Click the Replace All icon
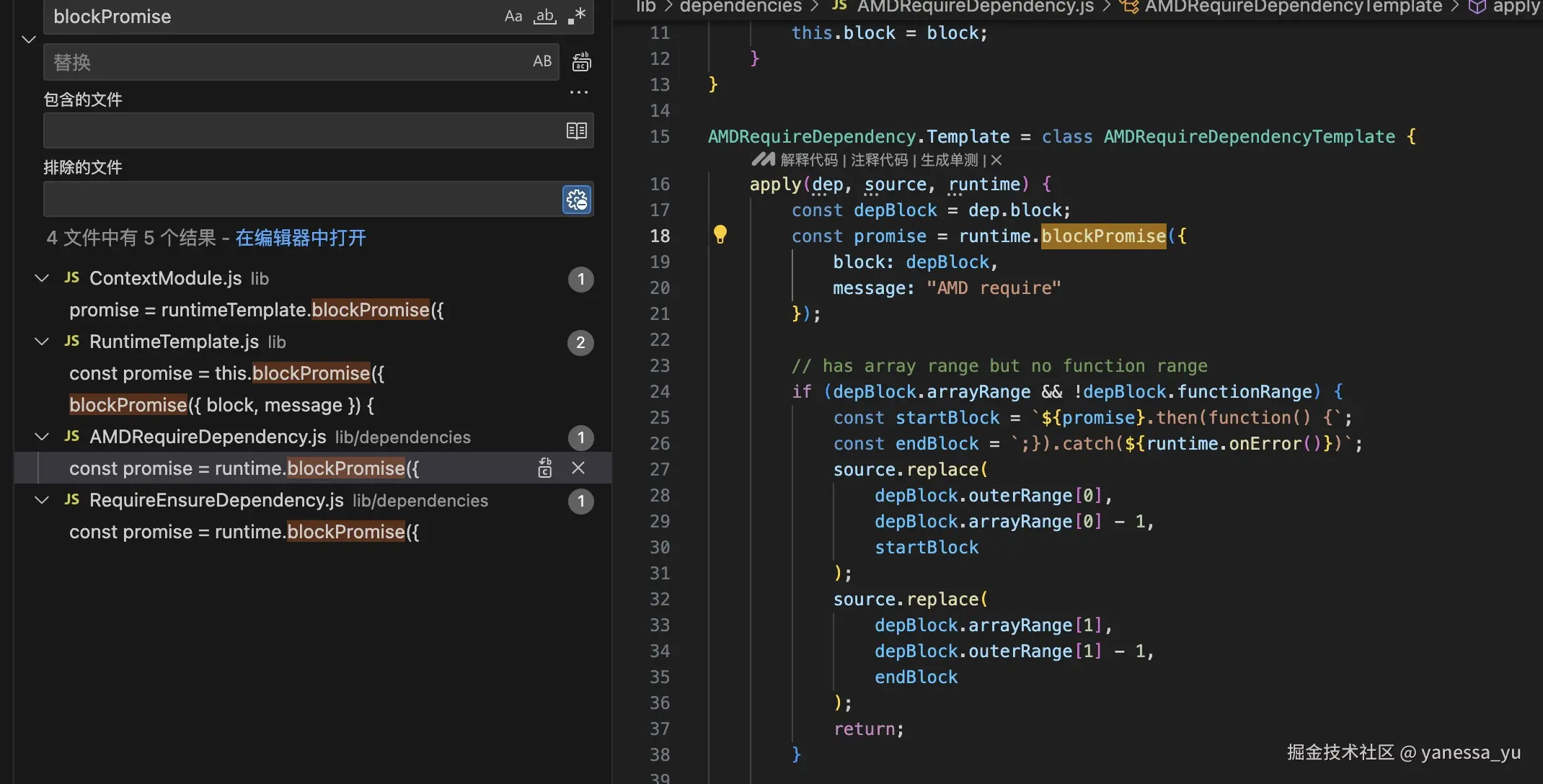This screenshot has width=1543, height=784. coord(581,62)
